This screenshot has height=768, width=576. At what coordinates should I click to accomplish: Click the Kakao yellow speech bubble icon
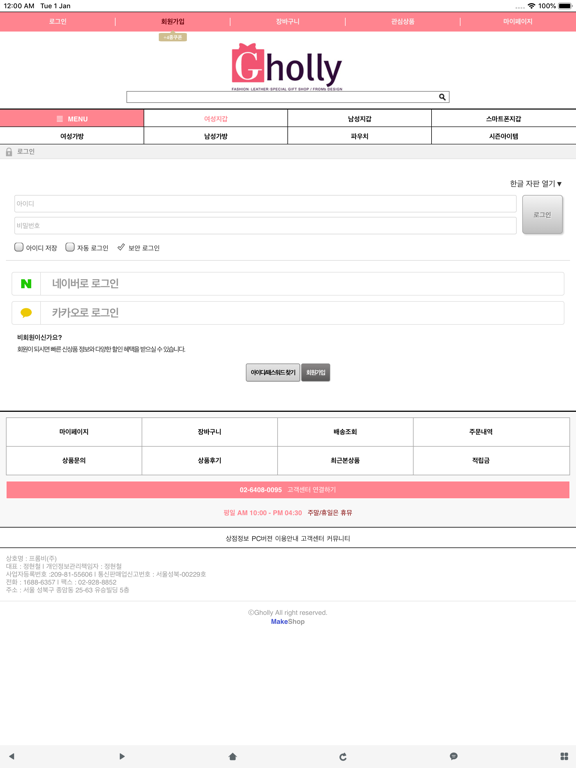tap(26, 312)
